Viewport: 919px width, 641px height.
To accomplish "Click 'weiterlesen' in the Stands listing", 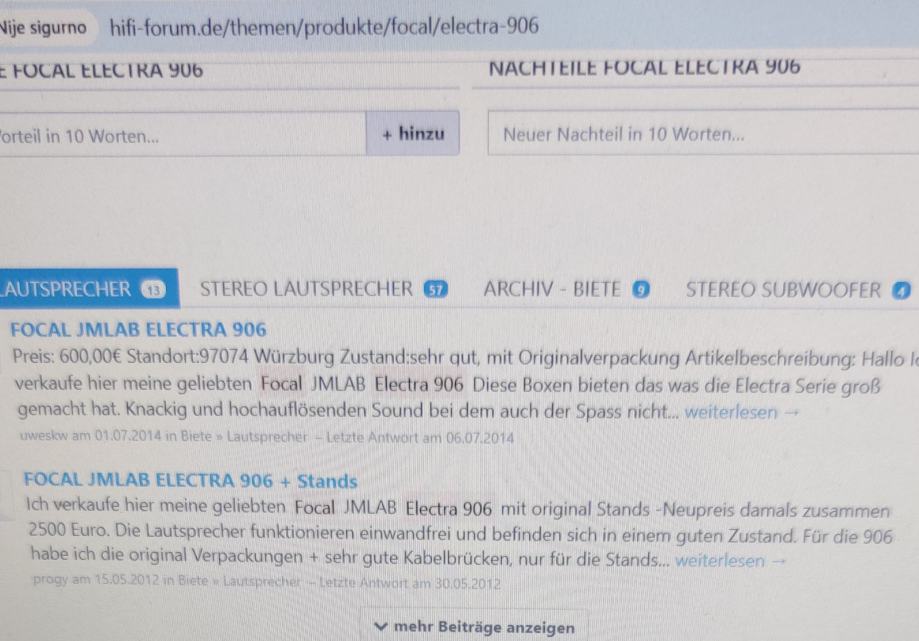I will click(x=720, y=561).
